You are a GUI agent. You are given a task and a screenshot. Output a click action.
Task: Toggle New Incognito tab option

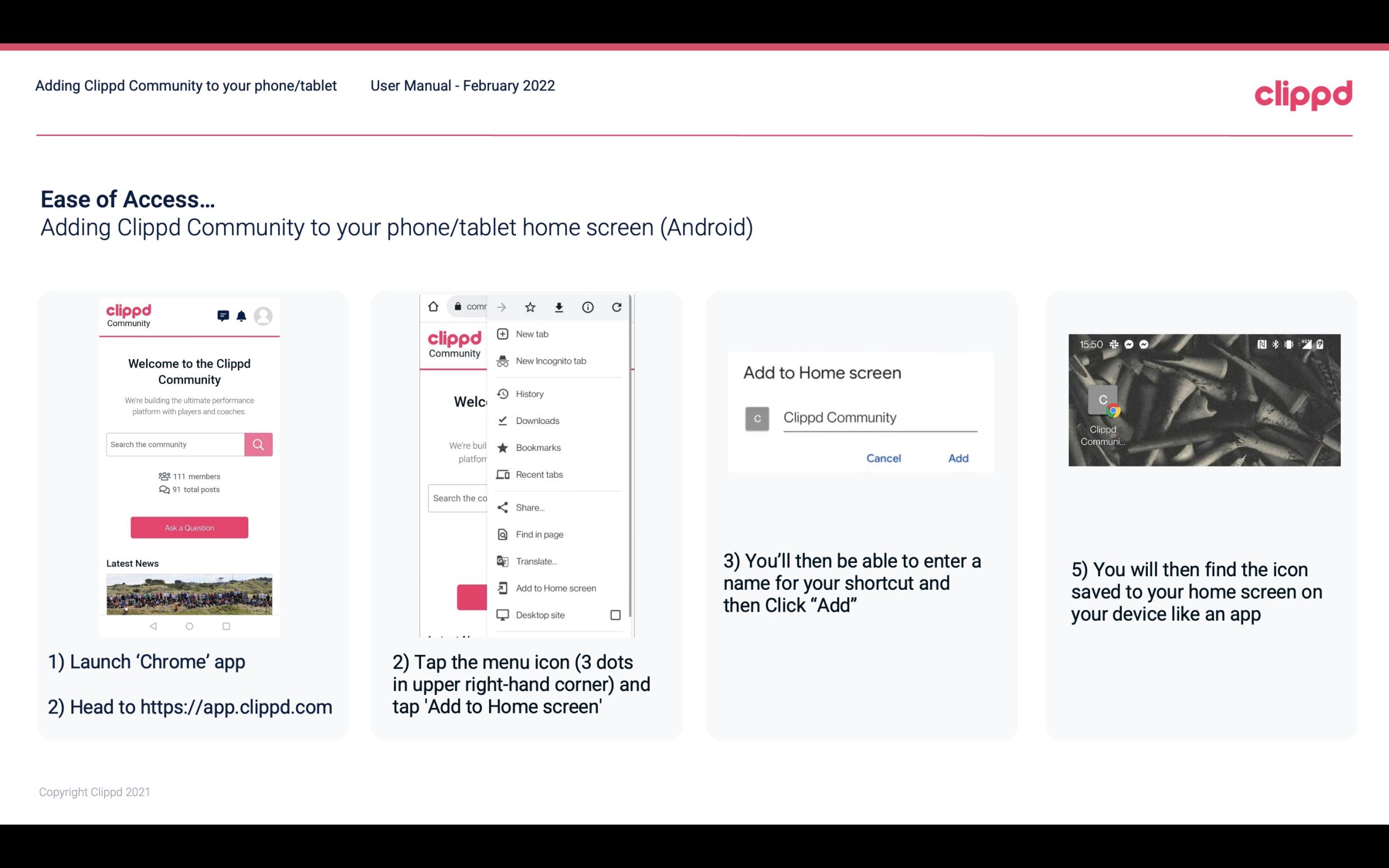point(551,361)
